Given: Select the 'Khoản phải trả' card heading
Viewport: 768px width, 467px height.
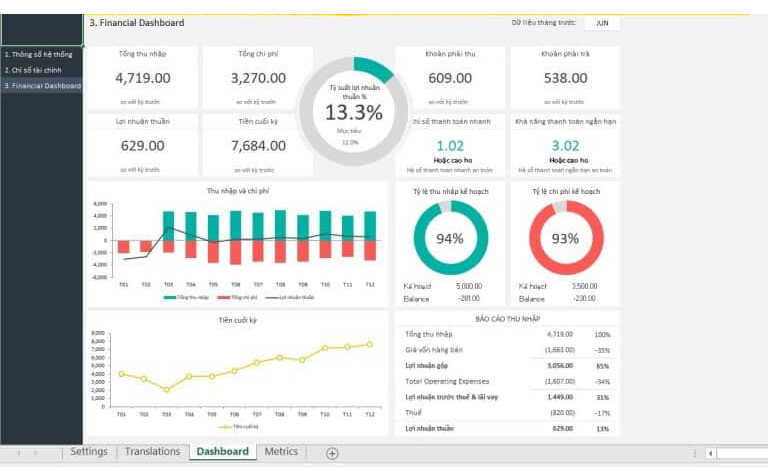Looking at the screenshot, I should click(566, 53).
